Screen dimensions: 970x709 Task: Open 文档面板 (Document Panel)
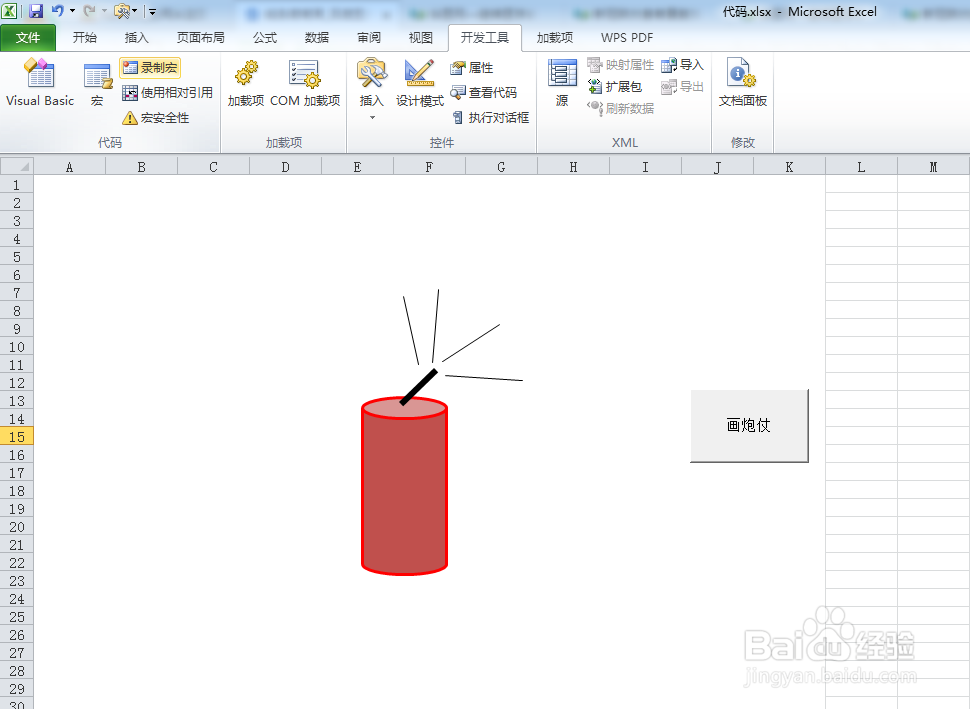(x=741, y=85)
